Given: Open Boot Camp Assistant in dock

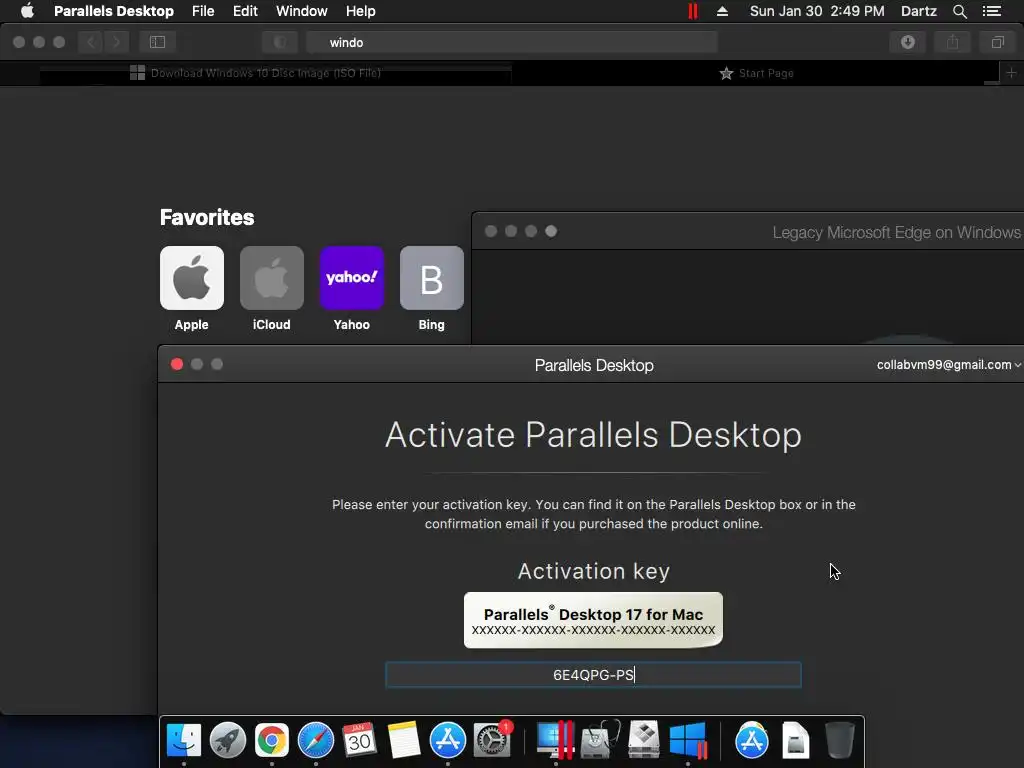Looking at the screenshot, I should (643, 740).
